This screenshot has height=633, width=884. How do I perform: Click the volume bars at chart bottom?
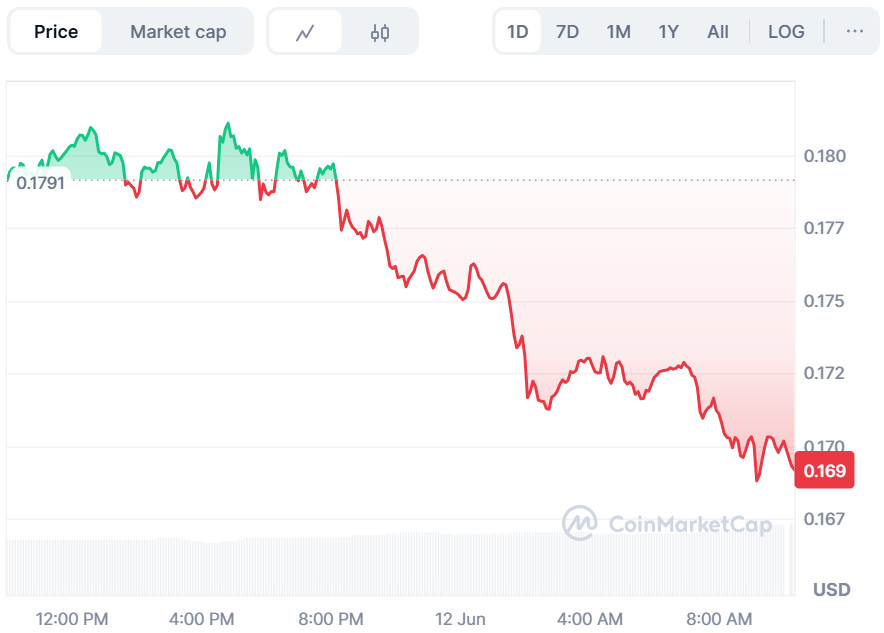400,565
